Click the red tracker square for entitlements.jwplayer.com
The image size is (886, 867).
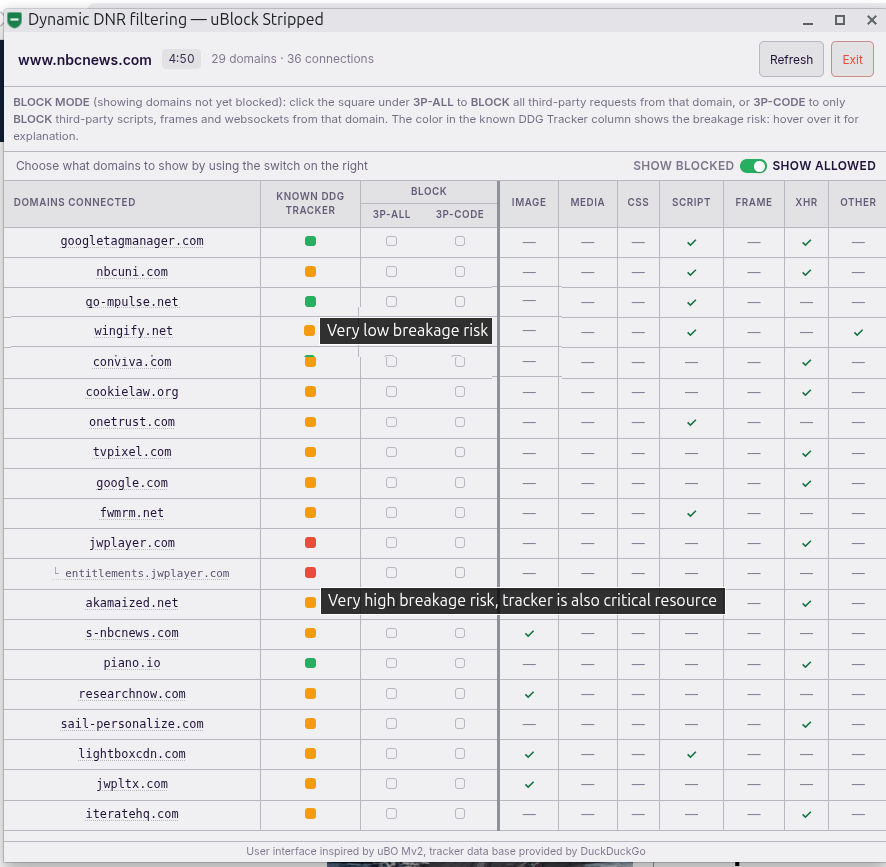click(x=310, y=573)
